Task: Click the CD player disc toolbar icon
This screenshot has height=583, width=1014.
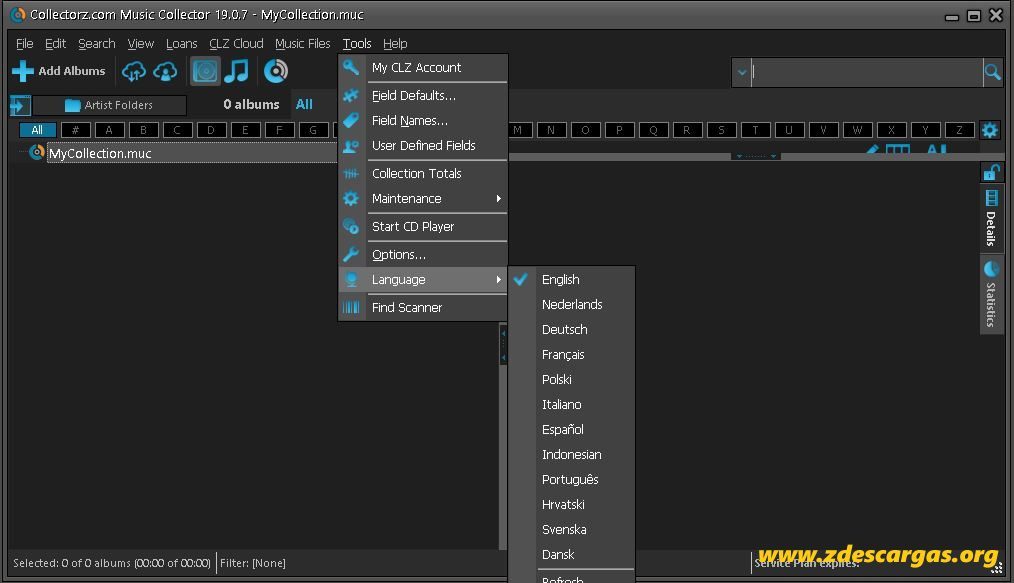Action: (x=275, y=71)
